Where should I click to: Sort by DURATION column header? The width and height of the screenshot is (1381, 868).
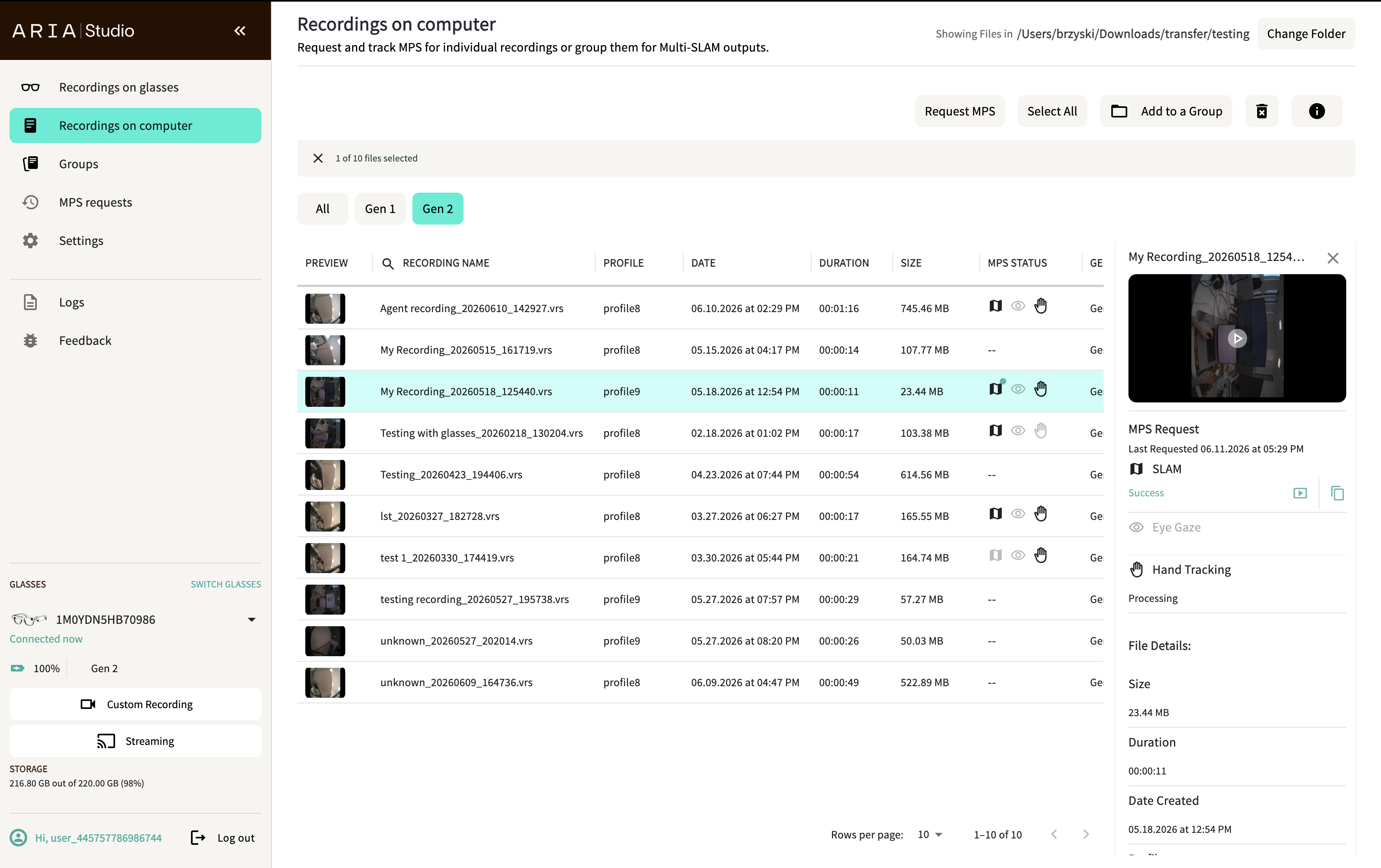tap(844, 263)
